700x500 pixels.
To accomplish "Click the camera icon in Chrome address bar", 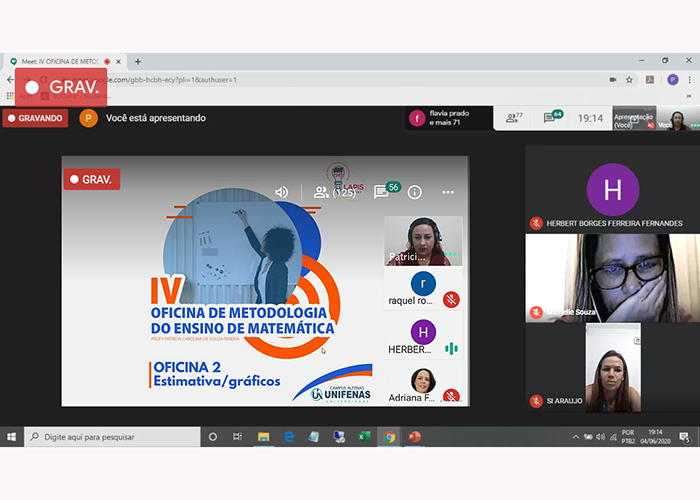I will pos(613,80).
